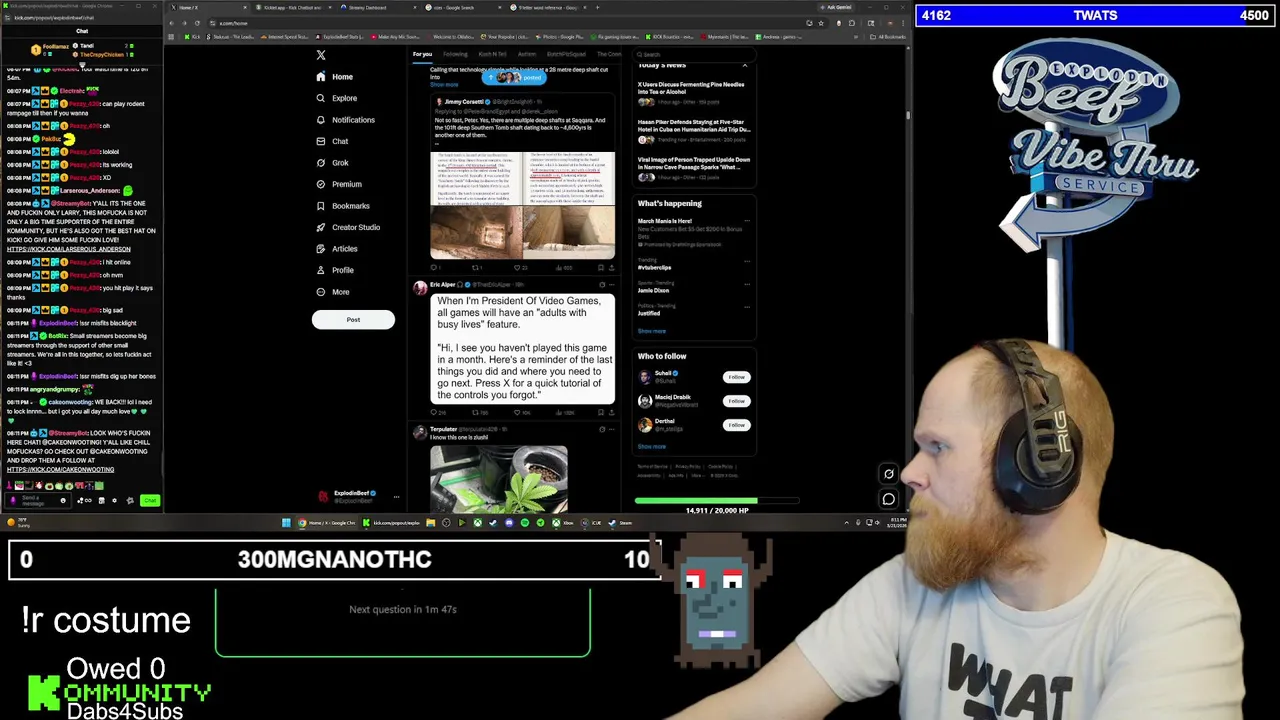Open Explore in X sidebar
Image resolution: width=1280 pixels, height=720 pixels.
(x=336, y=98)
